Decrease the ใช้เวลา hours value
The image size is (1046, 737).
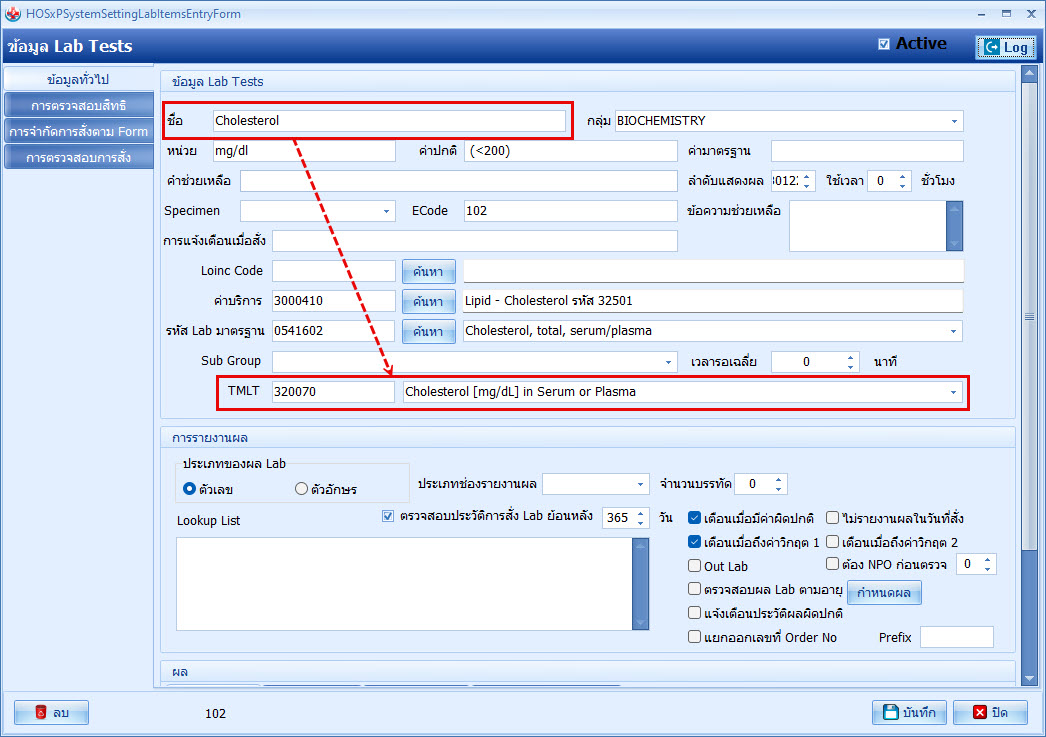(x=902, y=185)
